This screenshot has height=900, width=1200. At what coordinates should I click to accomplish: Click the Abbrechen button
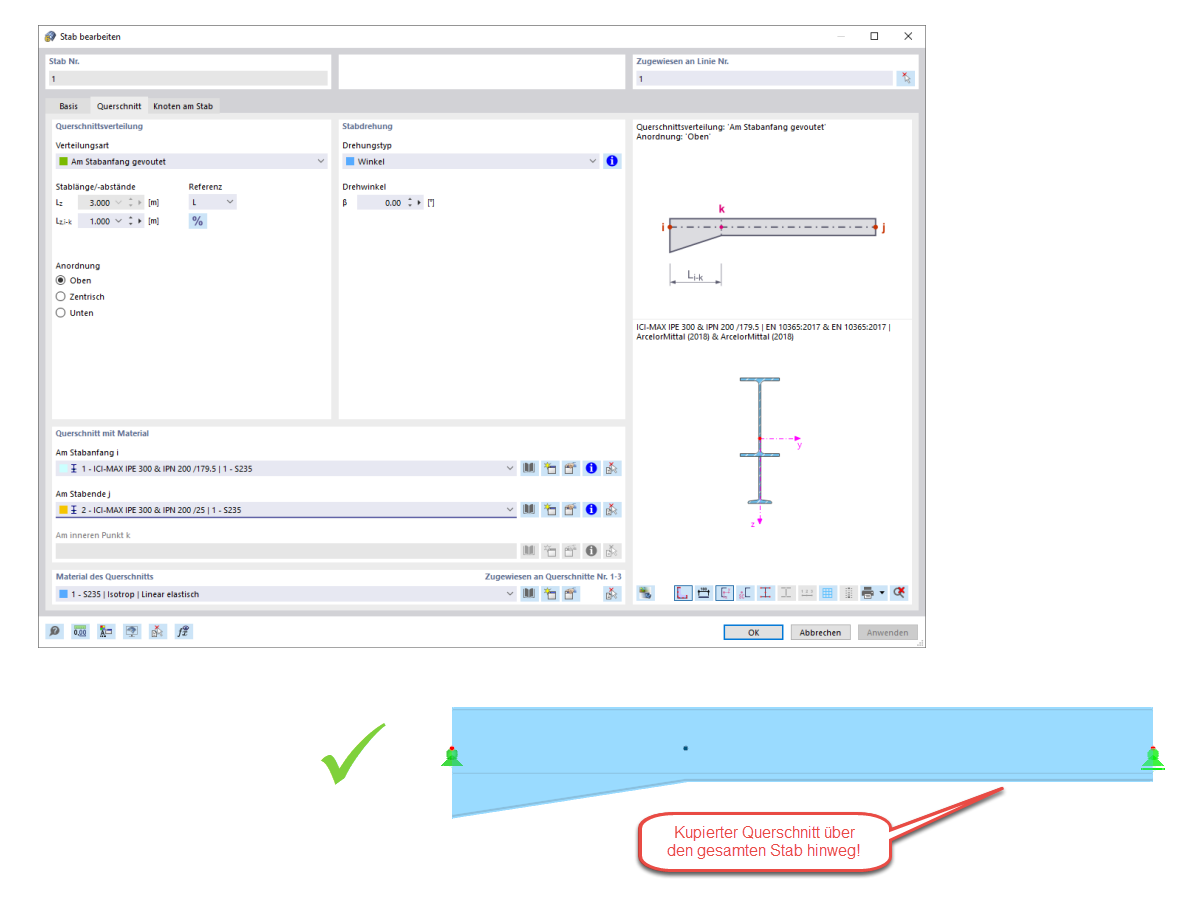point(820,632)
